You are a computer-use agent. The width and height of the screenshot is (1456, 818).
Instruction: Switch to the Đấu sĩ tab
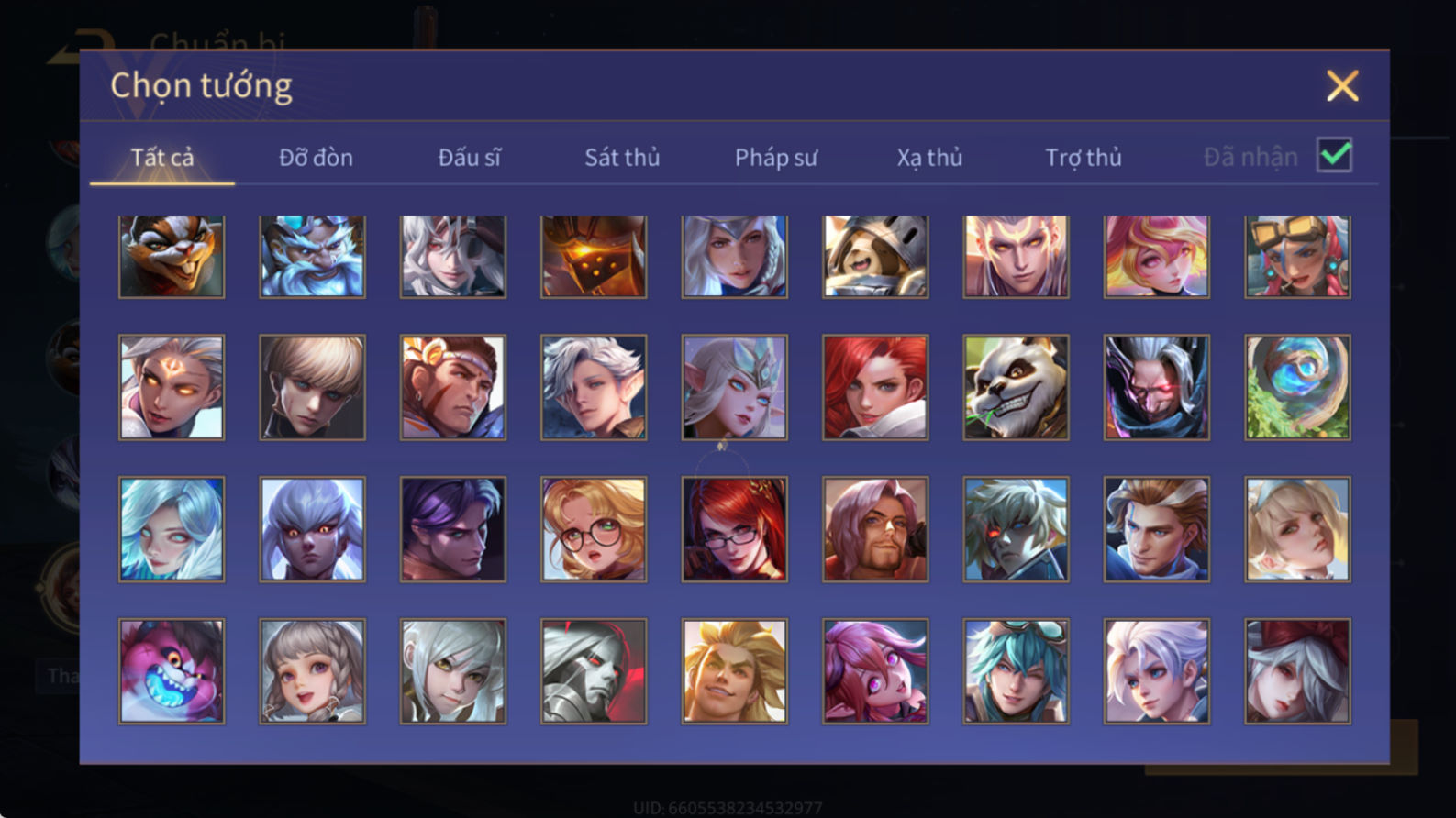(469, 158)
